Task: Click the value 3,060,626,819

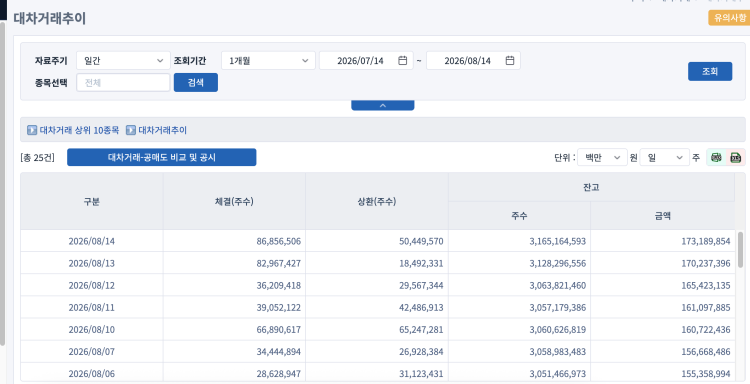Action: 558,329
